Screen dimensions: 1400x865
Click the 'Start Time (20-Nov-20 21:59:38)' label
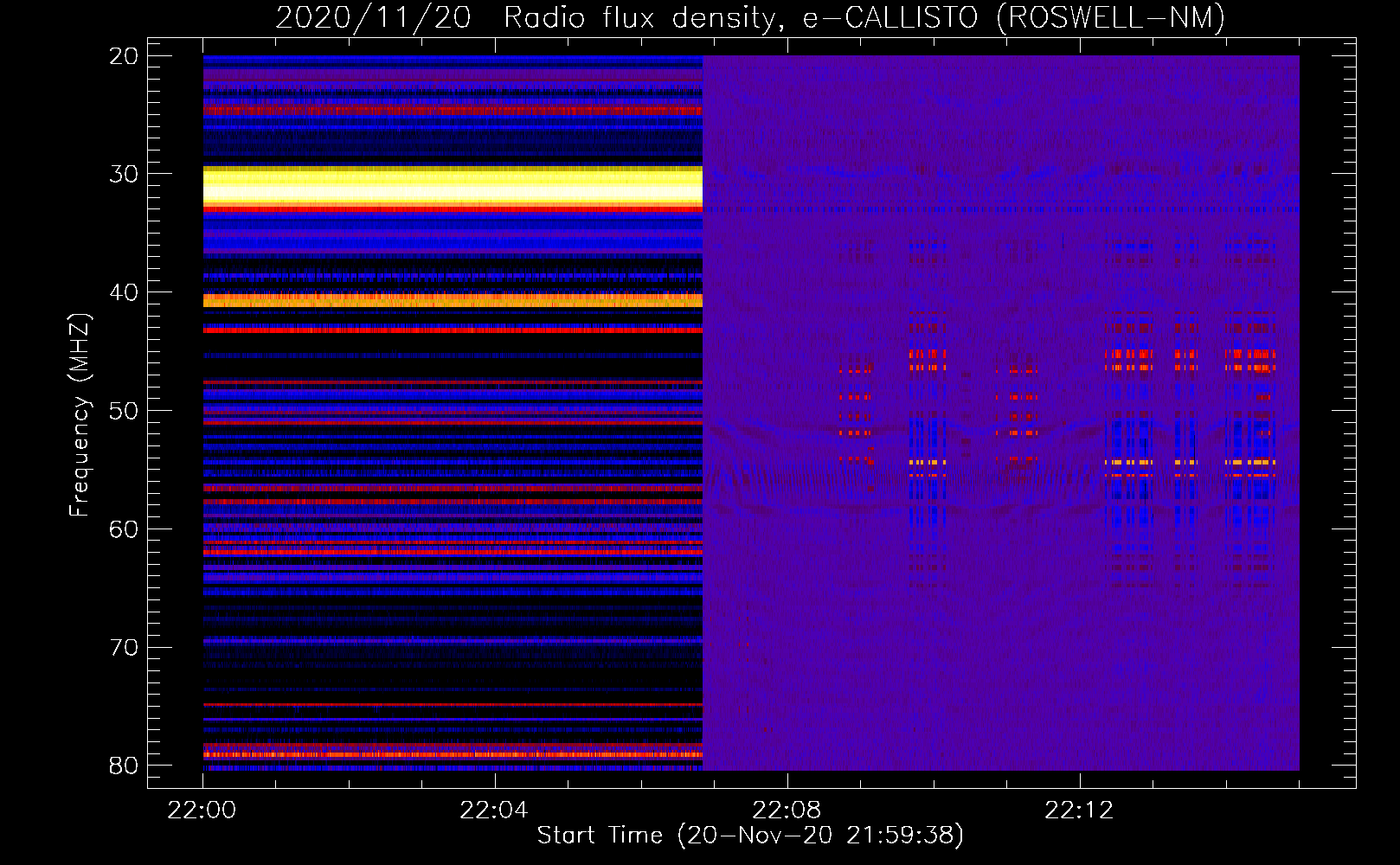[750, 836]
